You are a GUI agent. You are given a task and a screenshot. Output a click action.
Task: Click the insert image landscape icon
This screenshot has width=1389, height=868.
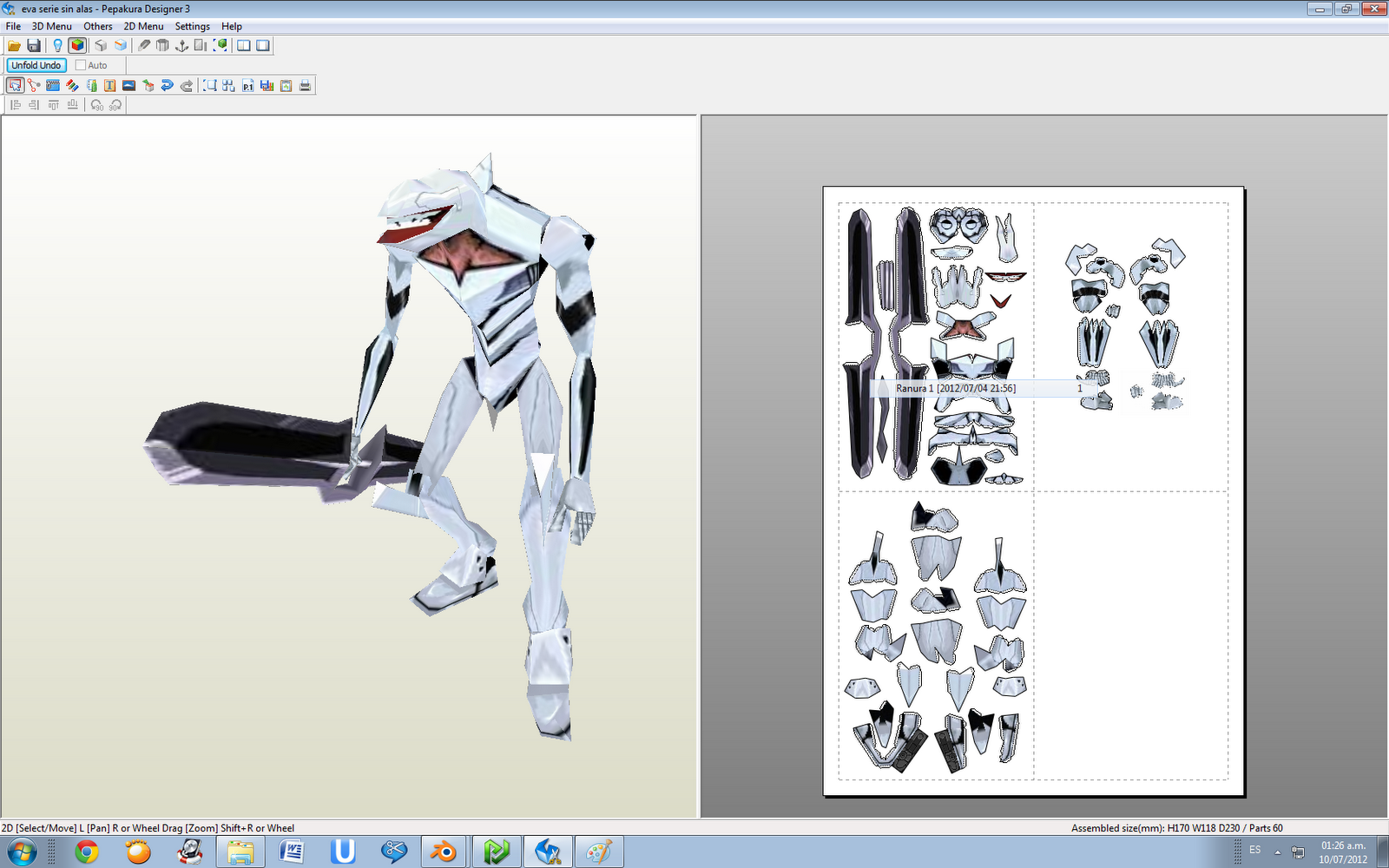tap(128, 85)
